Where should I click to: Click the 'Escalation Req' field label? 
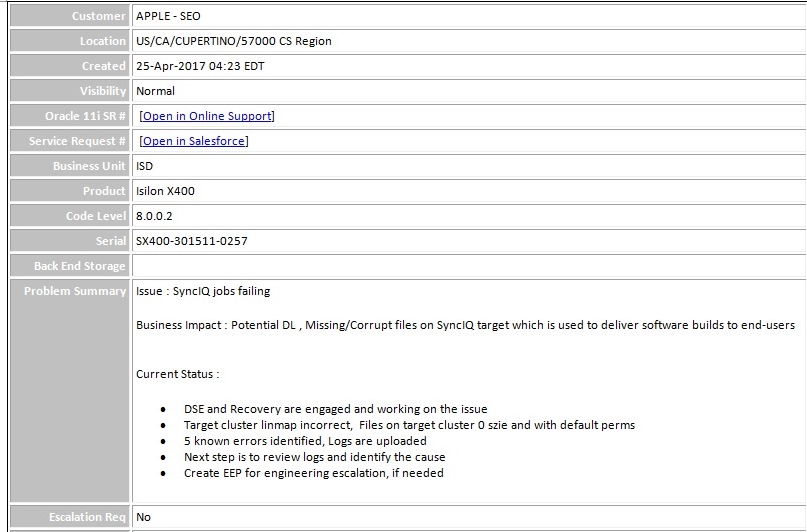tap(87, 517)
